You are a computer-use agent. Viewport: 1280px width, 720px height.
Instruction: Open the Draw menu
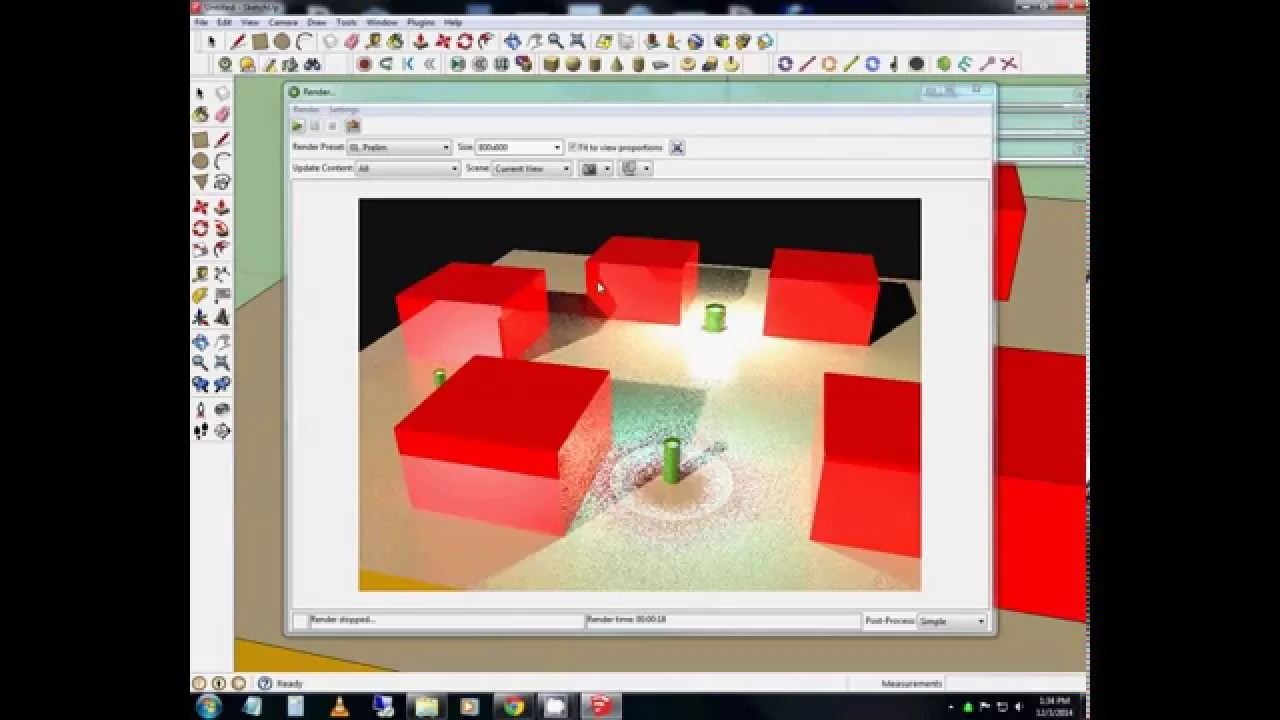(x=317, y=22)
